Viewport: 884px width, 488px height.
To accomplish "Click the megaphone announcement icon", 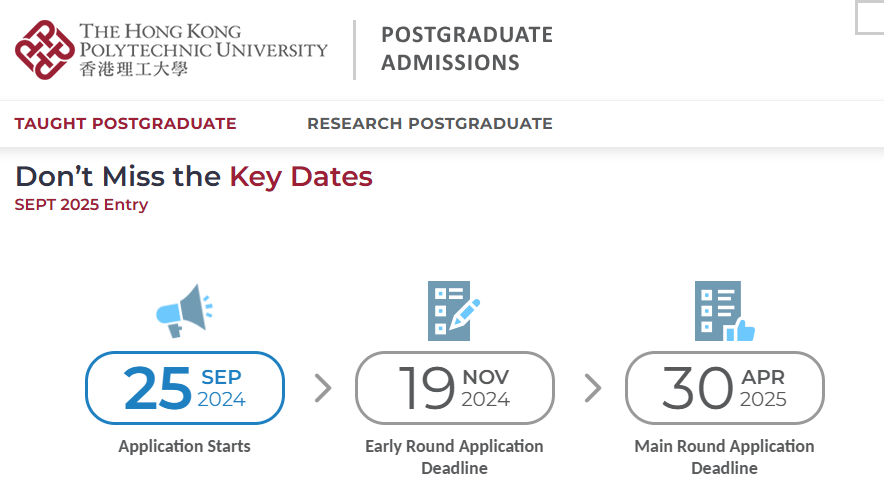I will (184, 310).
